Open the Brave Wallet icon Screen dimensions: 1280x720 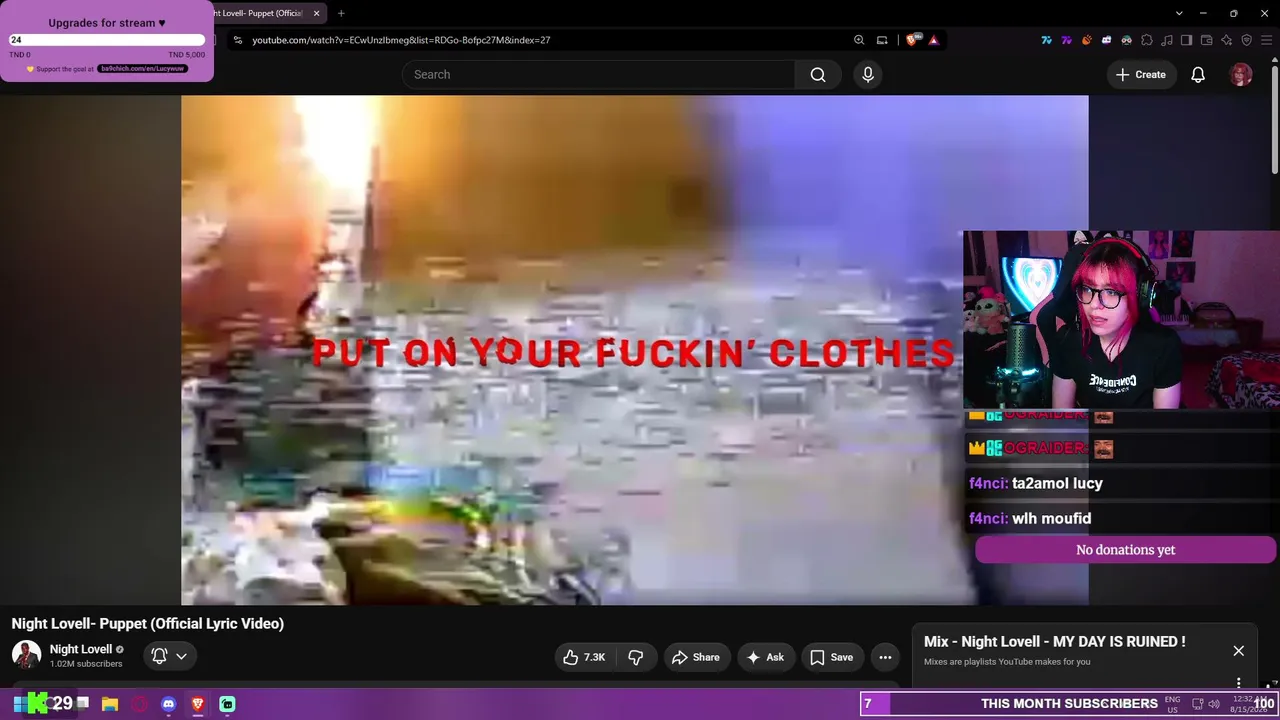click(x=1207, y=40)
